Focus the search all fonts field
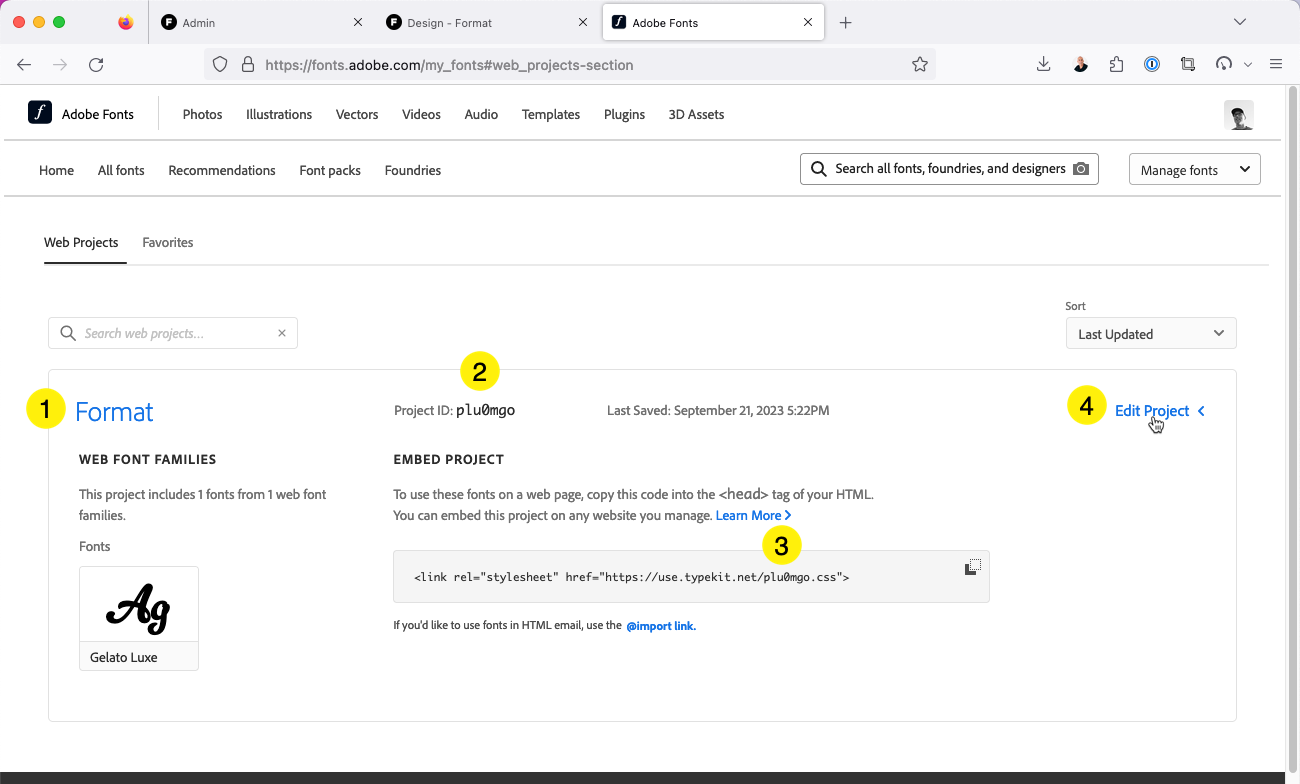 949,169
